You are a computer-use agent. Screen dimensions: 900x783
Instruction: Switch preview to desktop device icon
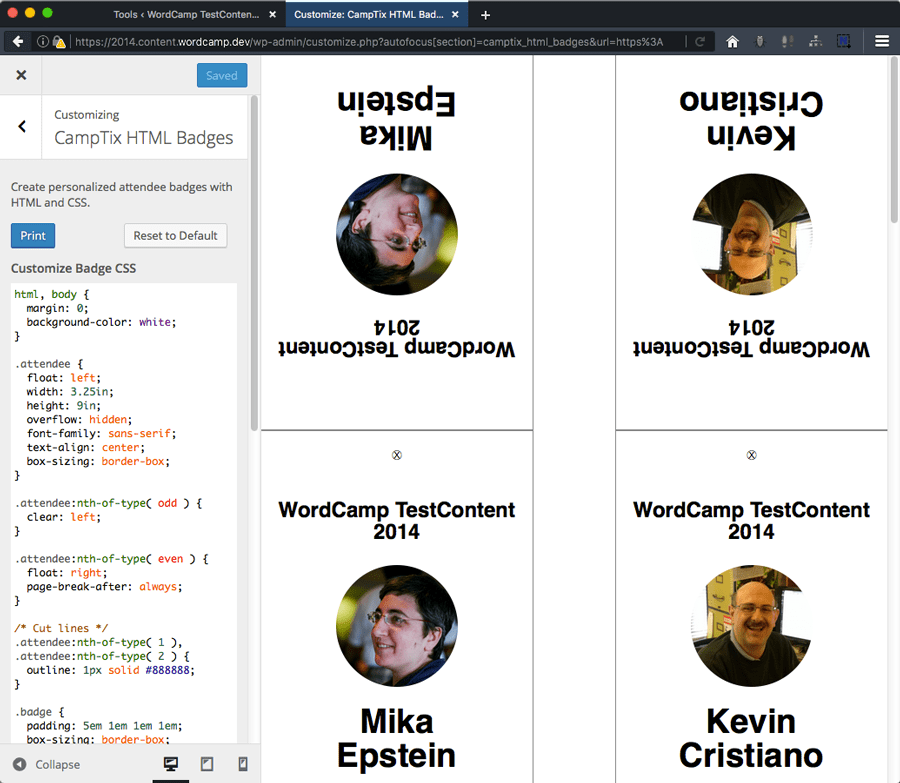[x=170, y=764]
